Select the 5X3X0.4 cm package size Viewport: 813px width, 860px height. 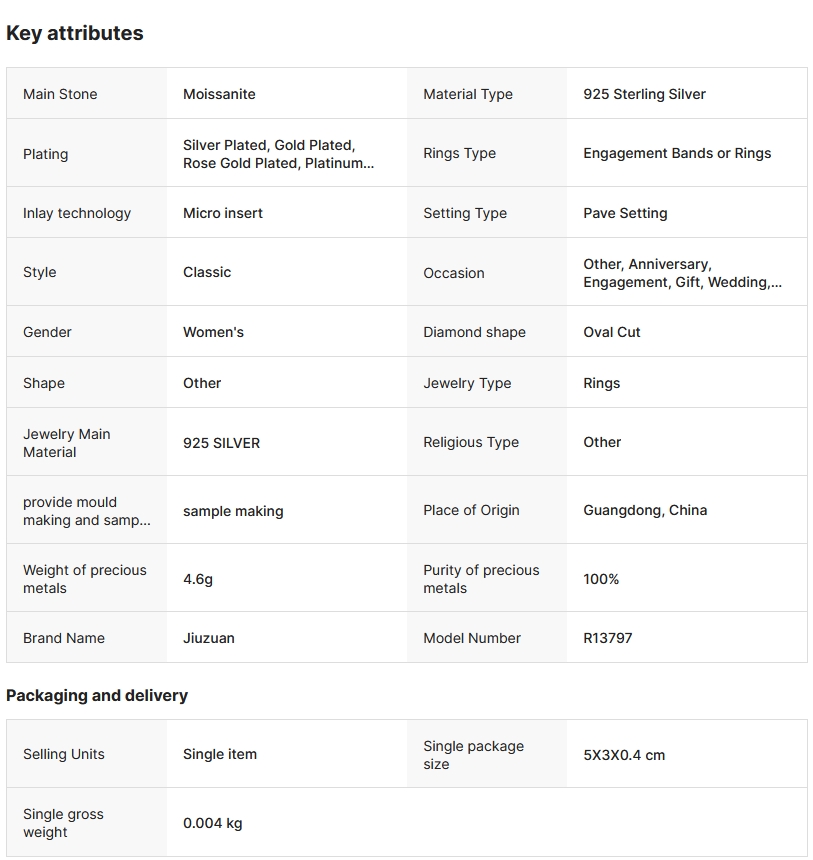(624, 755)
